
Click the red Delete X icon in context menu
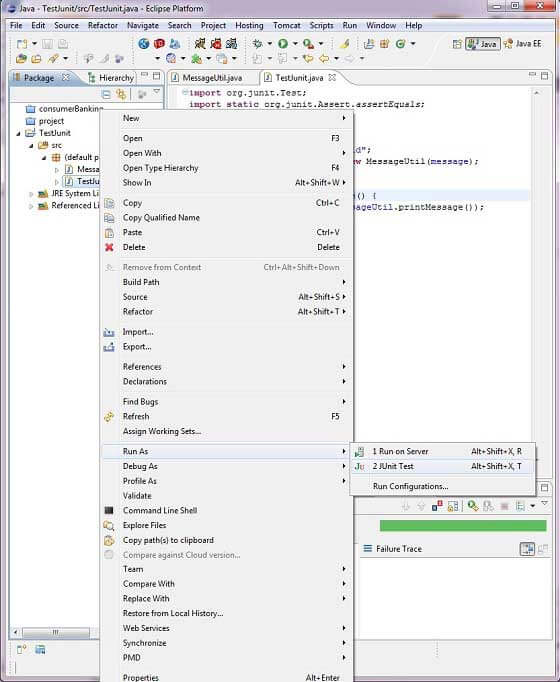pos(109,247)
